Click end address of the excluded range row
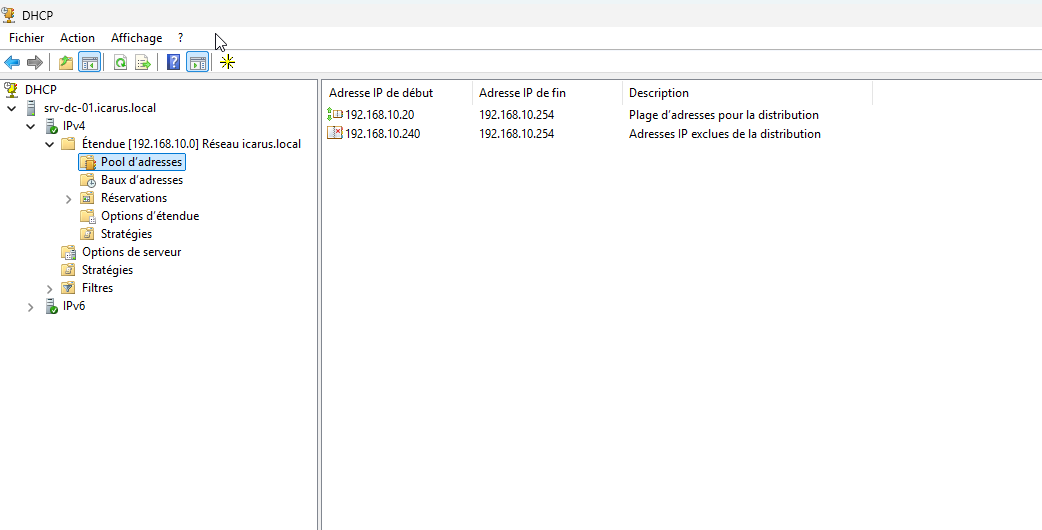 516,133
